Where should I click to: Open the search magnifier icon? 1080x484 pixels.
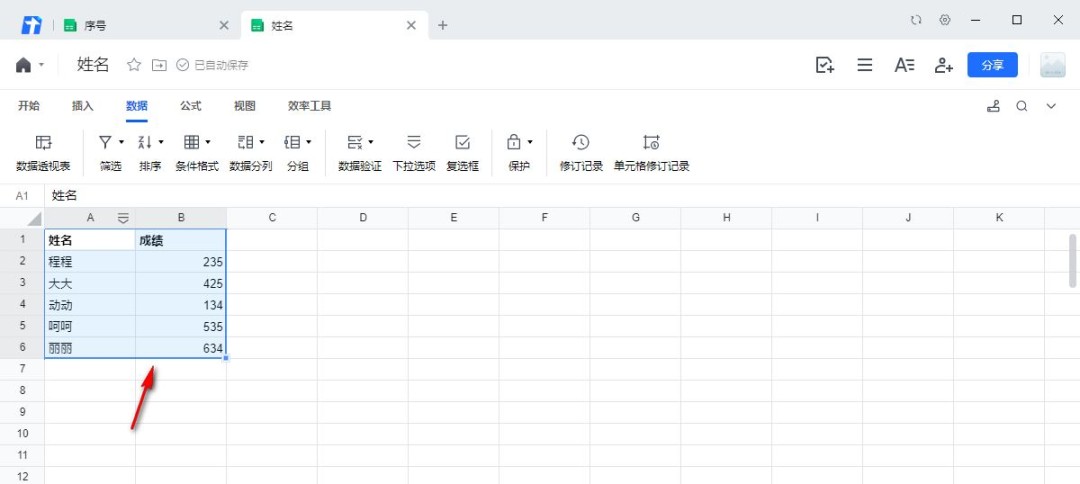1022,106
